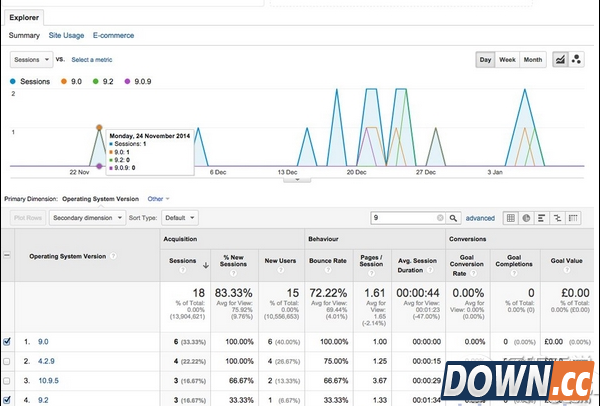The image size is (600, 406).
Task: Select the comparison view icon
Action: pos(555,217)
